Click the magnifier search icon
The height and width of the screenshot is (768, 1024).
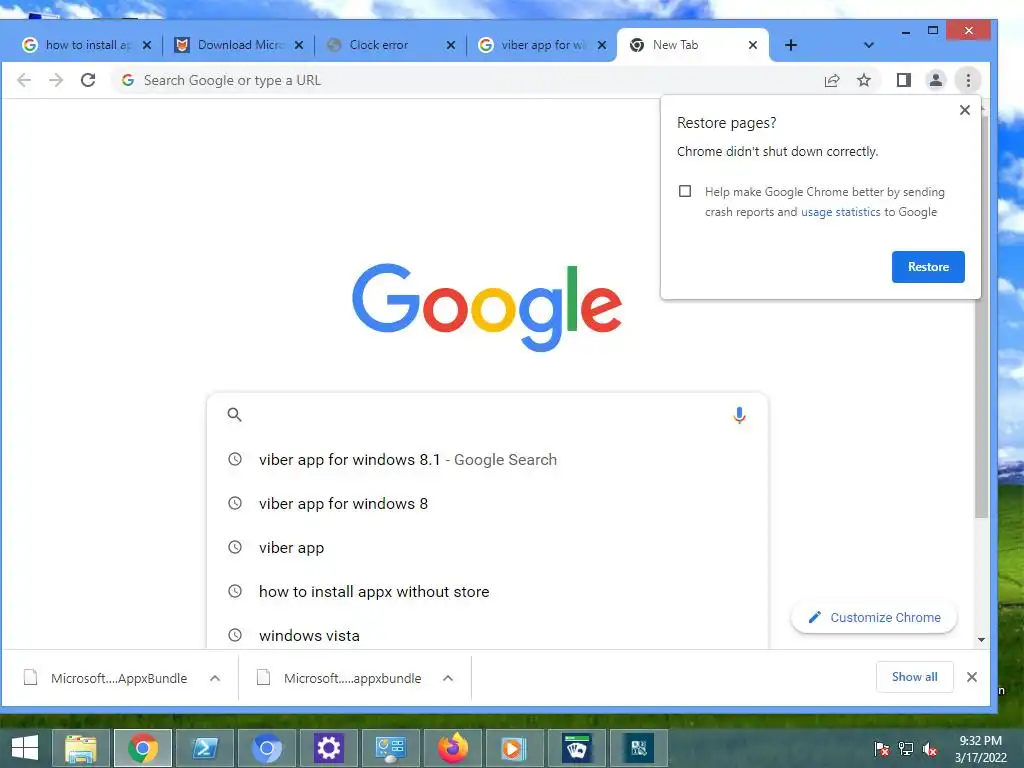234,415
